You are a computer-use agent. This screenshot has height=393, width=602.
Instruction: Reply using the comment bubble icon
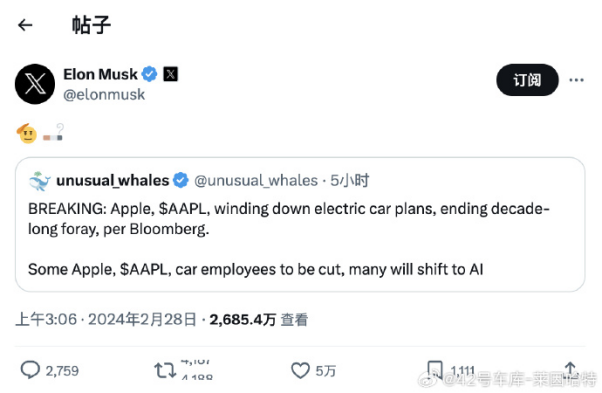(30, 370)
